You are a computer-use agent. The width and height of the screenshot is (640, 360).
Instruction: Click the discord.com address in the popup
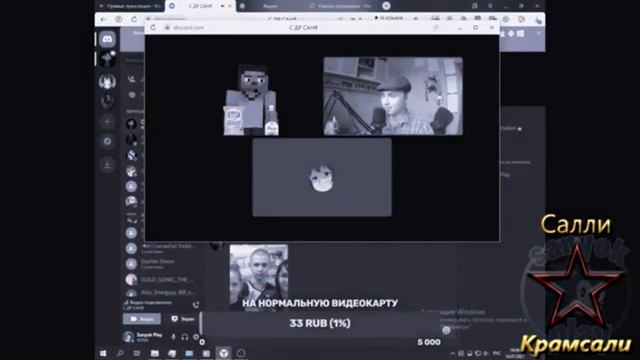[188, 28]
